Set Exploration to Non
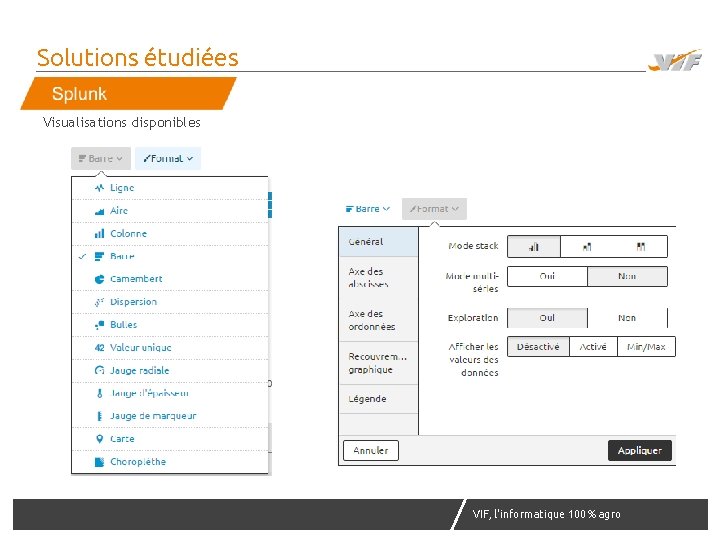Image resolution: width=720 pixels, height=540 pixels. click(627, 318)
